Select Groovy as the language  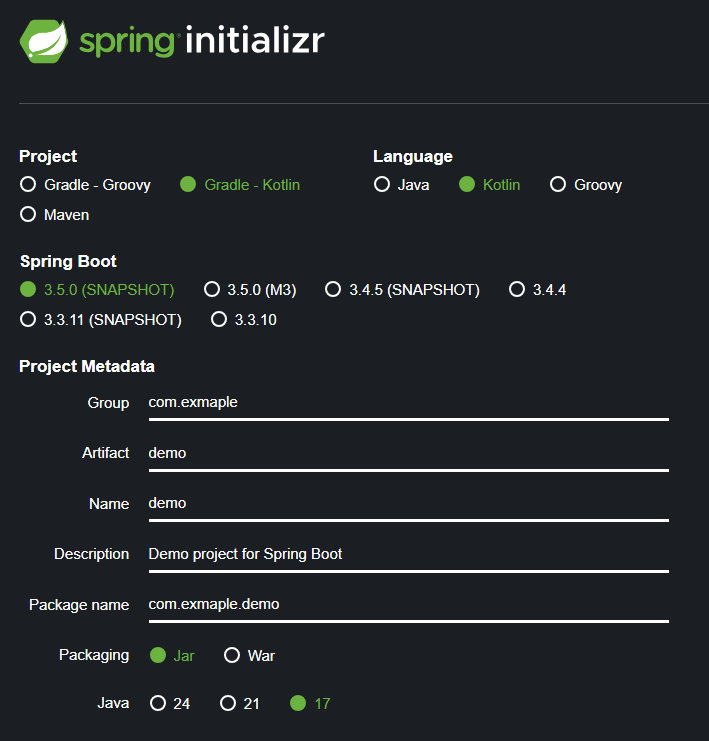point(586,184)
